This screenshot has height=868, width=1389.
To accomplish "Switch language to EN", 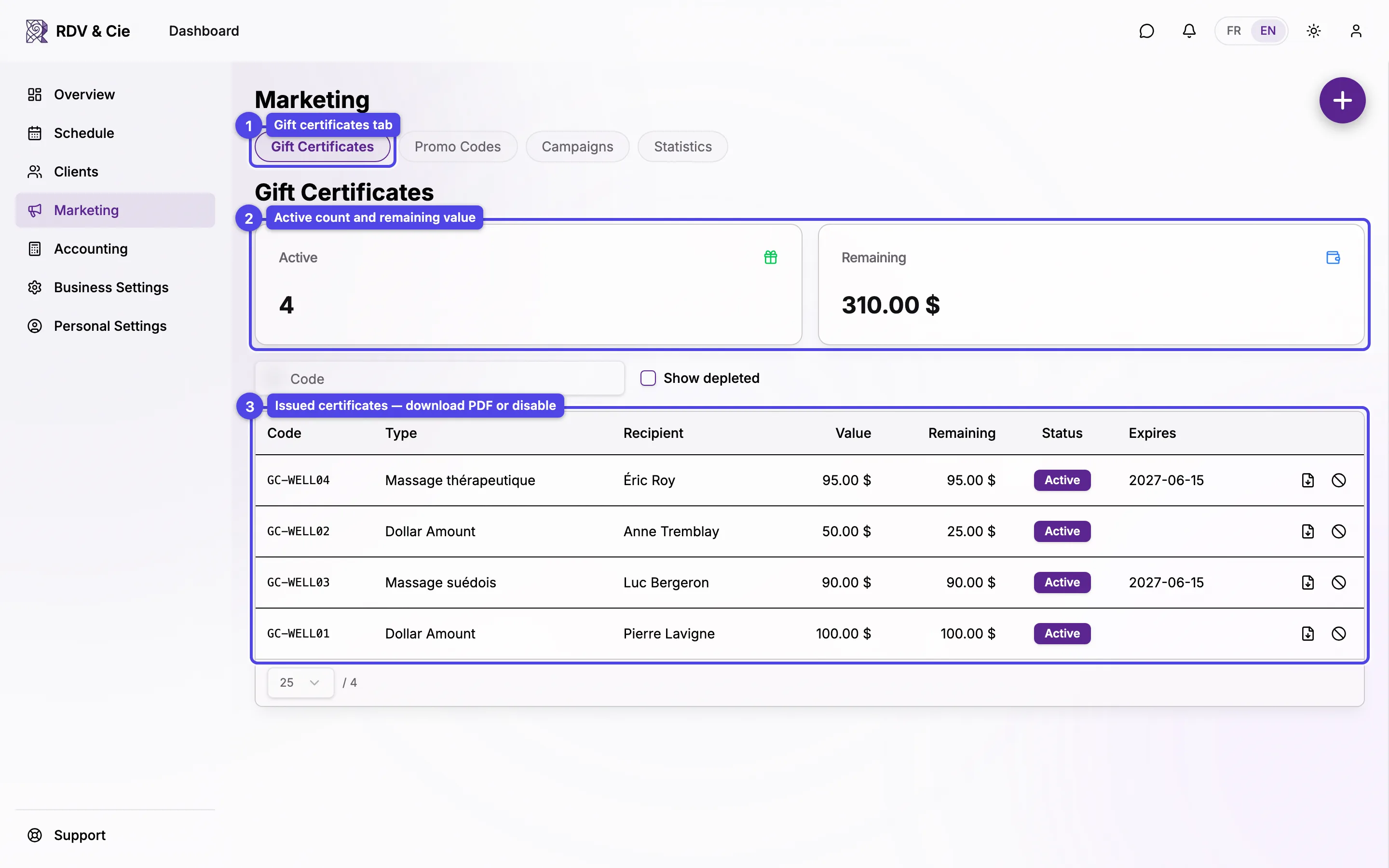I will 1267,31.
